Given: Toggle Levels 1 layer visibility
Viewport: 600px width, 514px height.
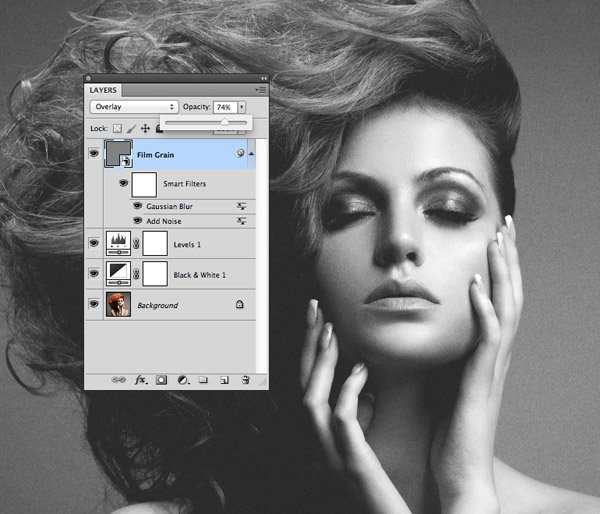Looking at the screenshot, I should point(95,241).
